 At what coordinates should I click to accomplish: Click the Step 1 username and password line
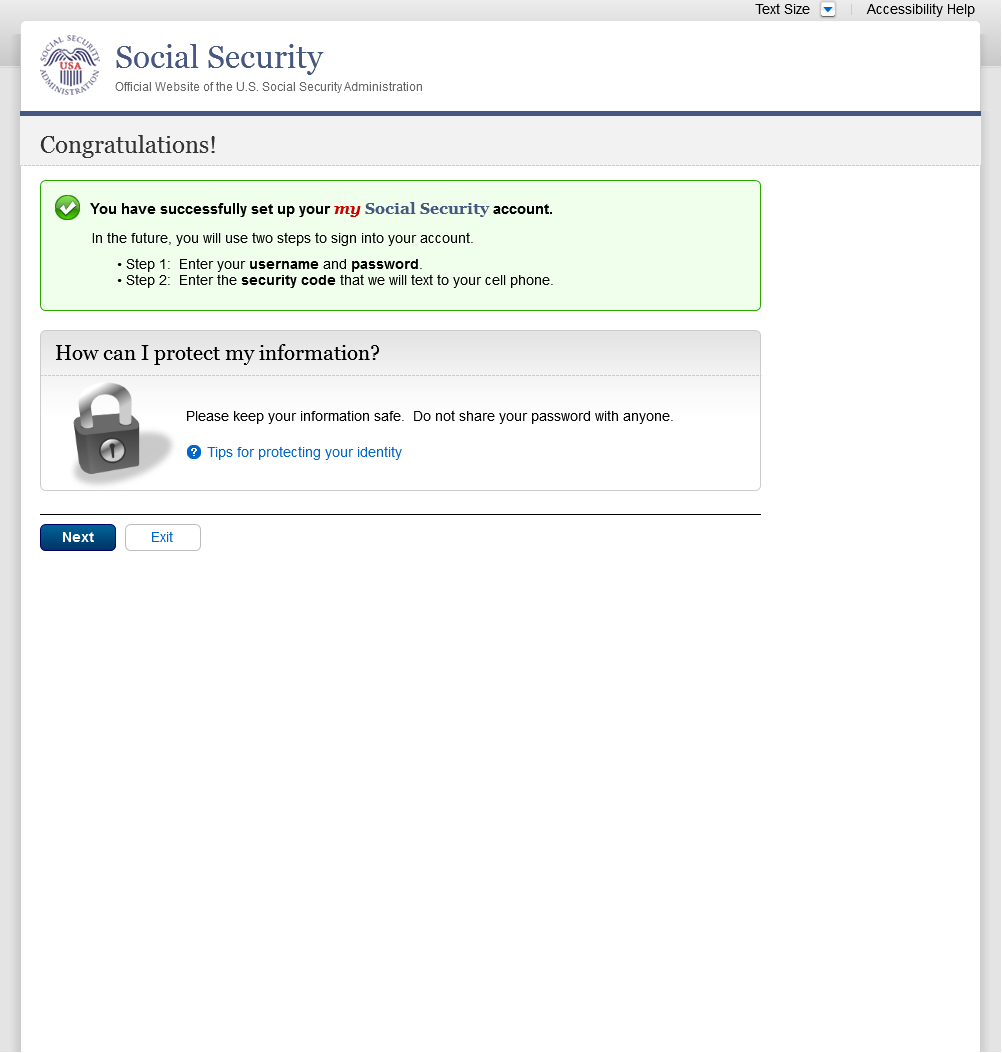click(272, 264)
